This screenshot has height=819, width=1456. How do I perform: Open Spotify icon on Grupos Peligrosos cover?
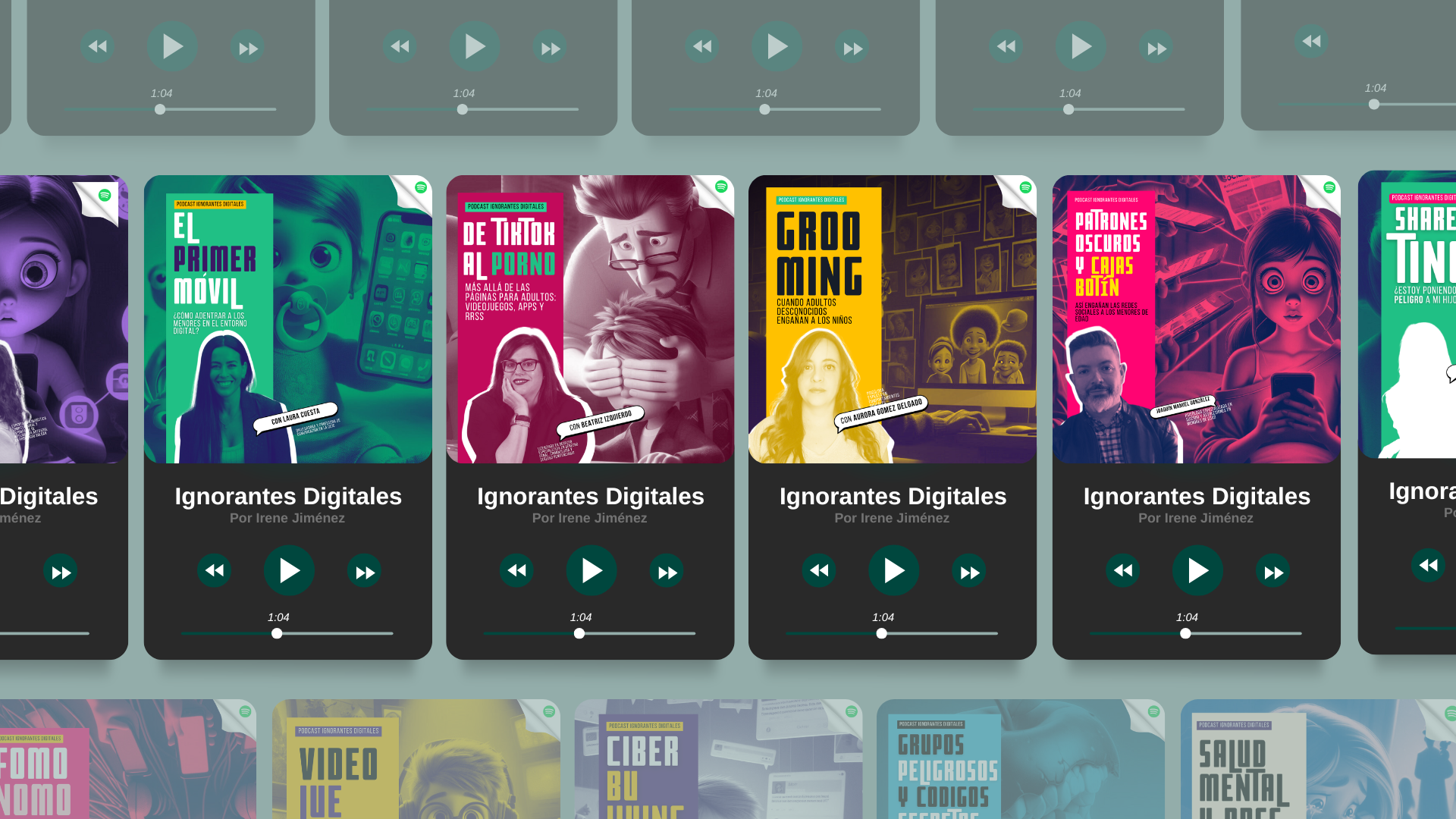pyautogui.click(x=1153, y=711)
